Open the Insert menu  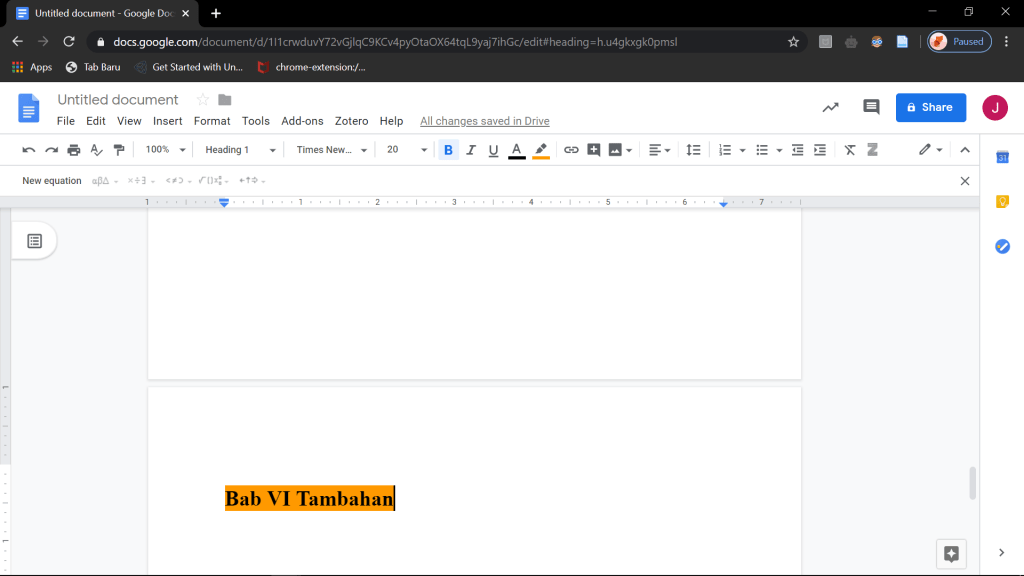(x=167, y=121)
